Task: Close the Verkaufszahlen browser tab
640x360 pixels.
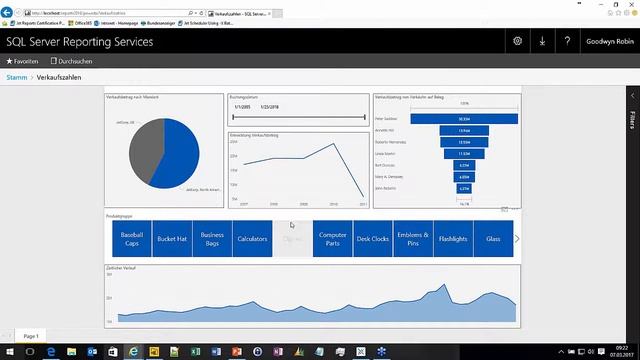Action: [269, 13]
